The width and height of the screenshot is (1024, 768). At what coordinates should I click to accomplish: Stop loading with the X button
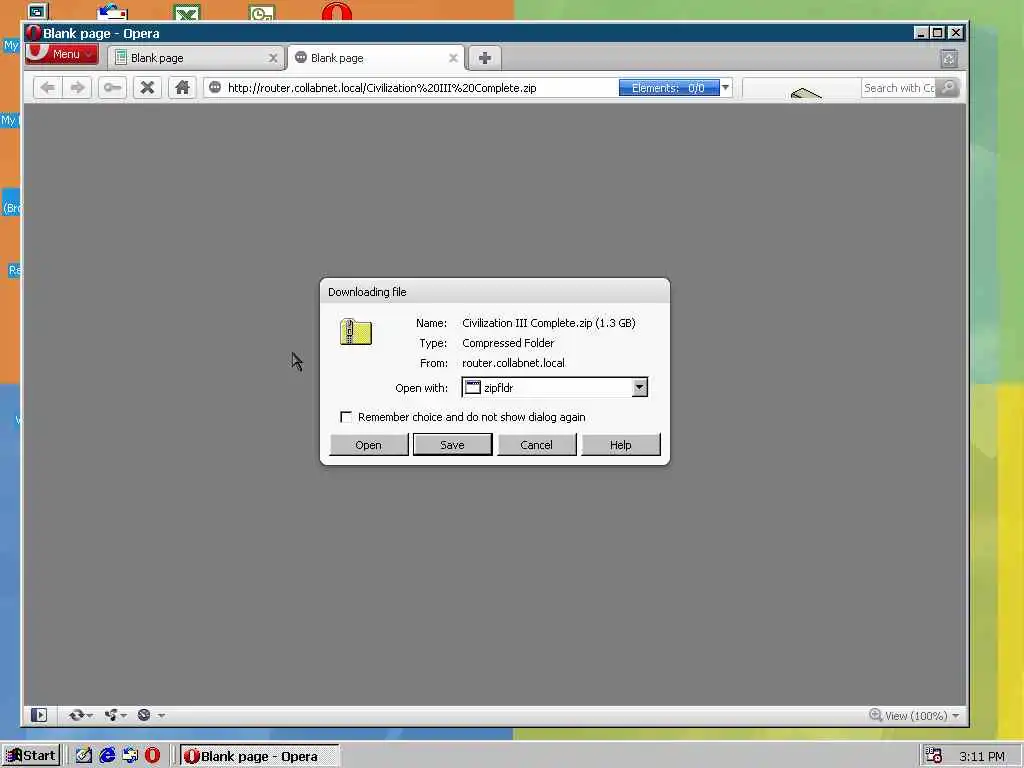(148, 88)
